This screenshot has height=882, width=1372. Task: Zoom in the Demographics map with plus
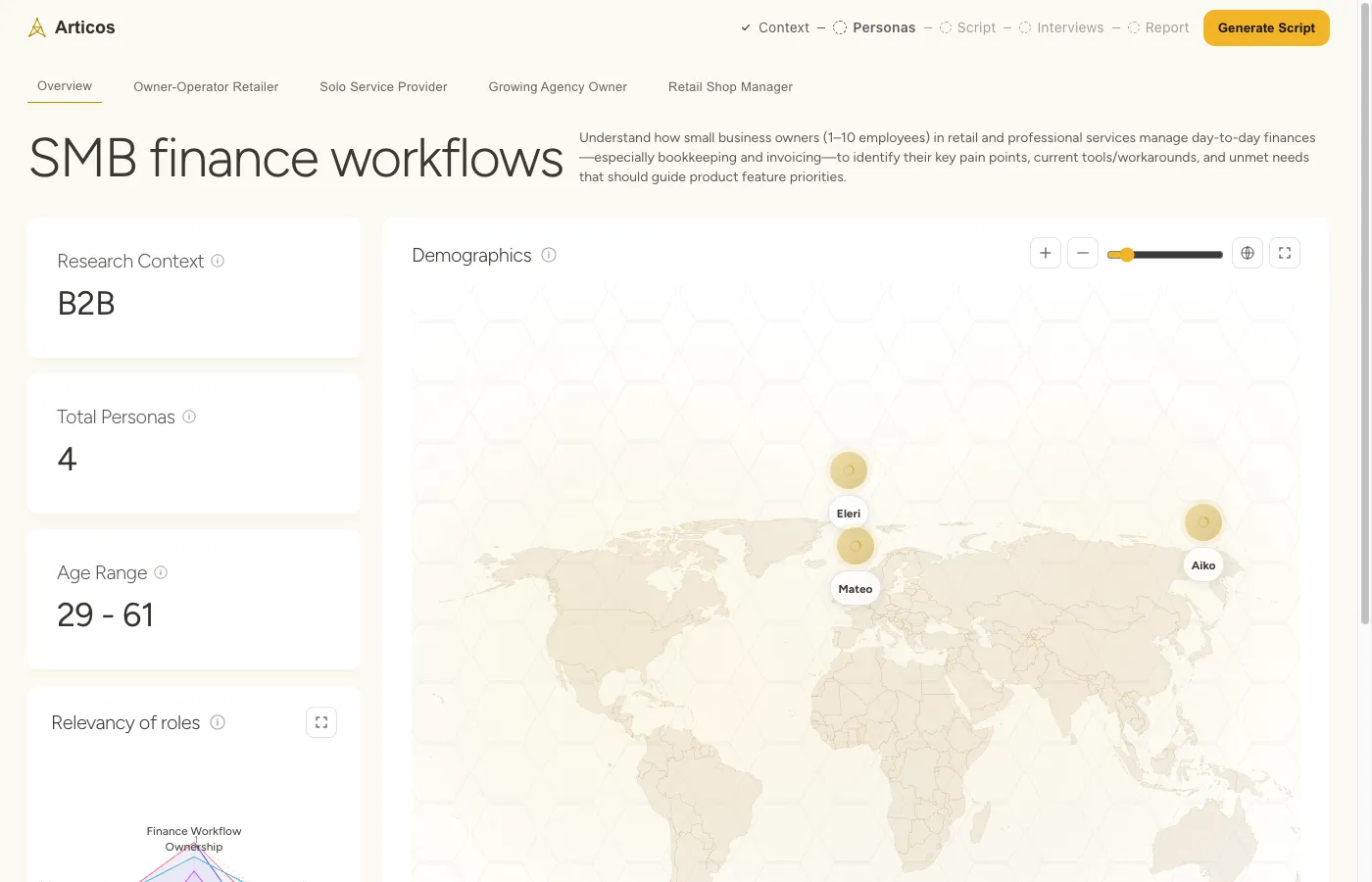1046,253
